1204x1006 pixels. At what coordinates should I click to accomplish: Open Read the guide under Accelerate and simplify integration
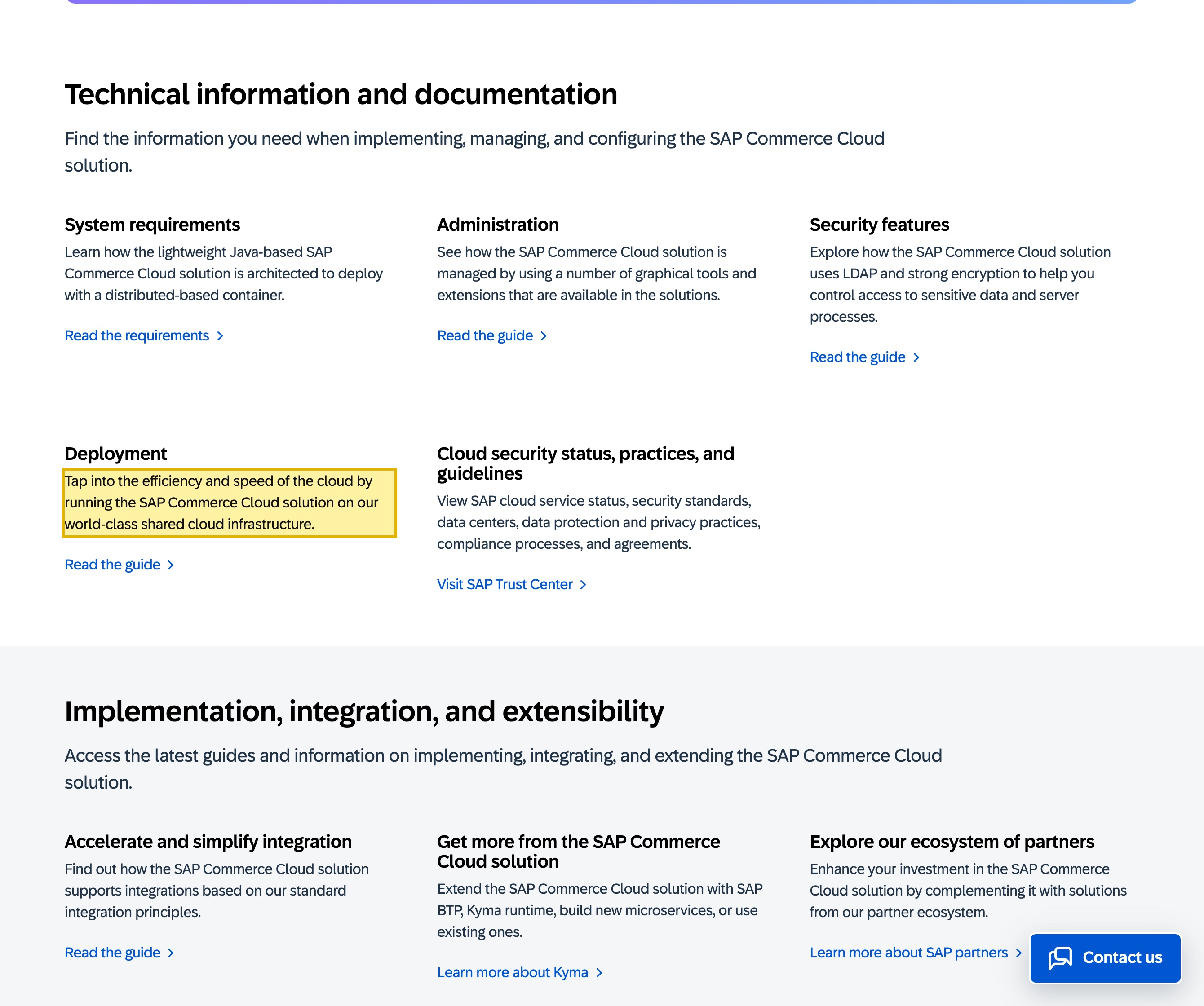(x=119, y=953)
